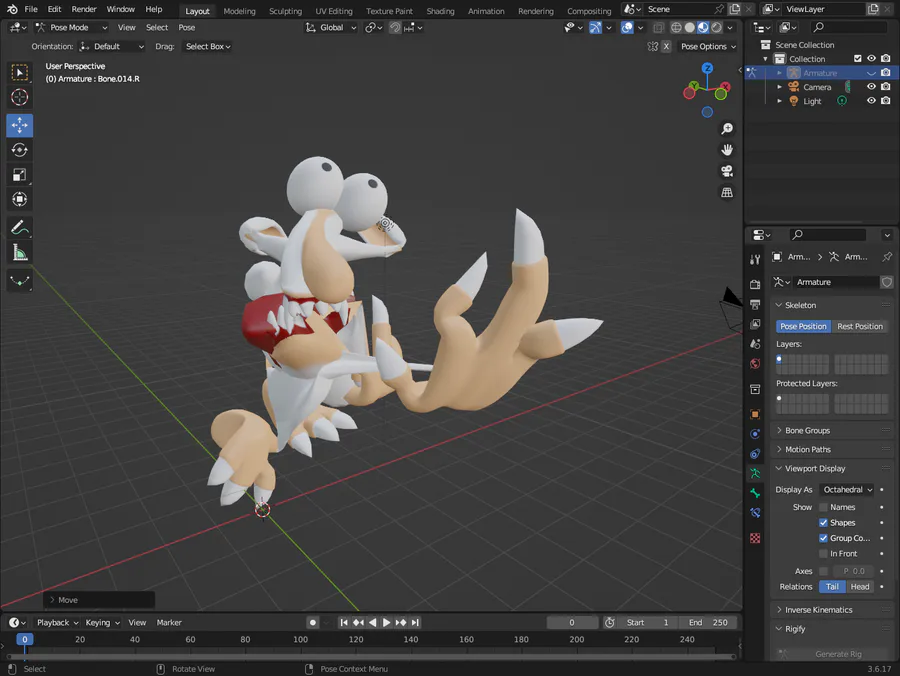Switch to rendered viewport shading
This screenshot has width=900, height=676.
pyautogui.click(x=716, y=28)
